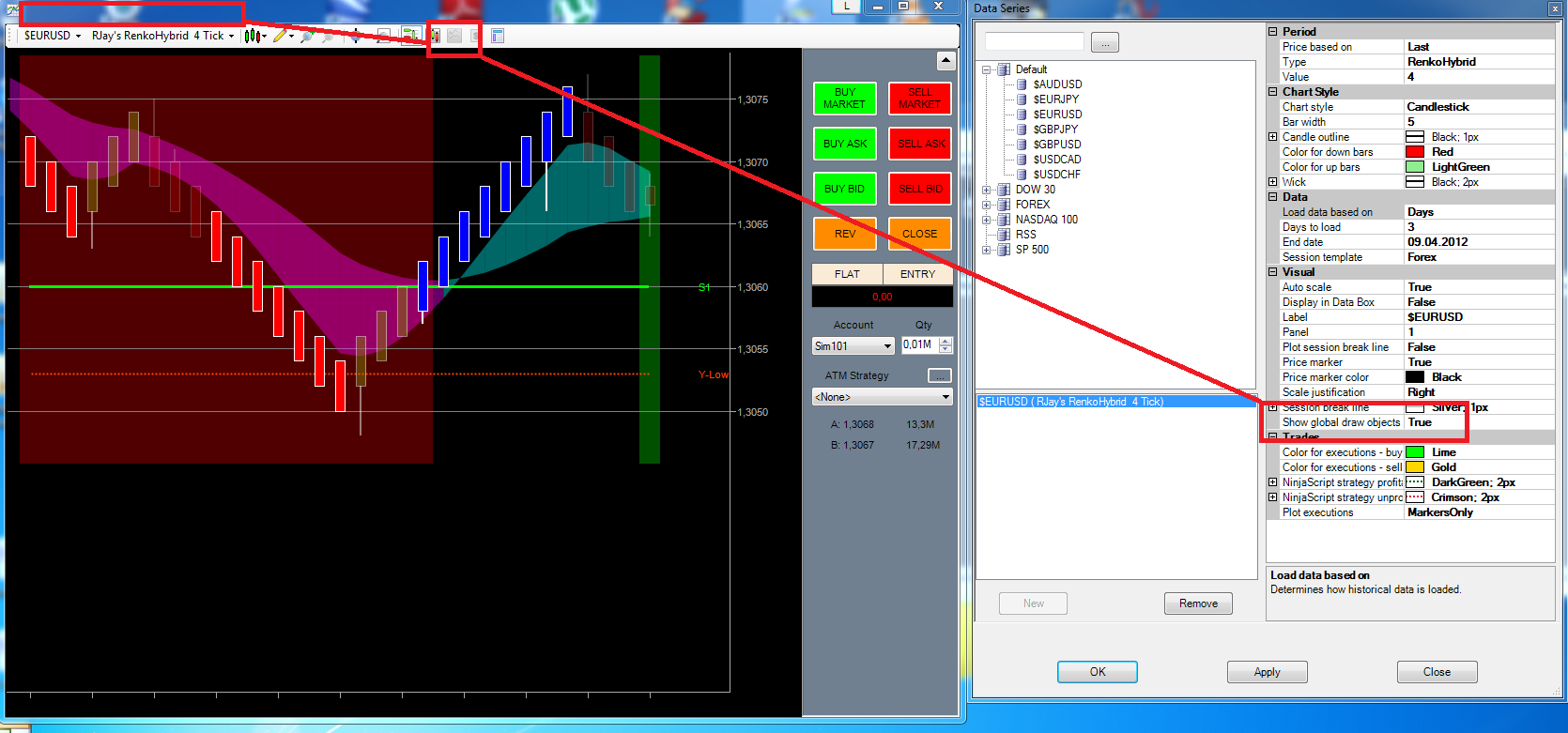Collapse the Period property section
Screen dimensions: 1568x733
(1273, 32)
